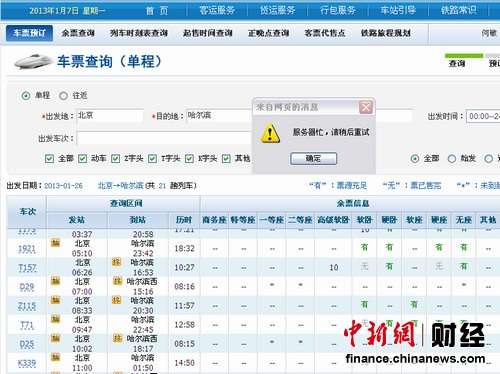This screenshot has width=500, height=374.
Task: Select the 全部 radio next to 始发
Action: (x=415, y=159)
